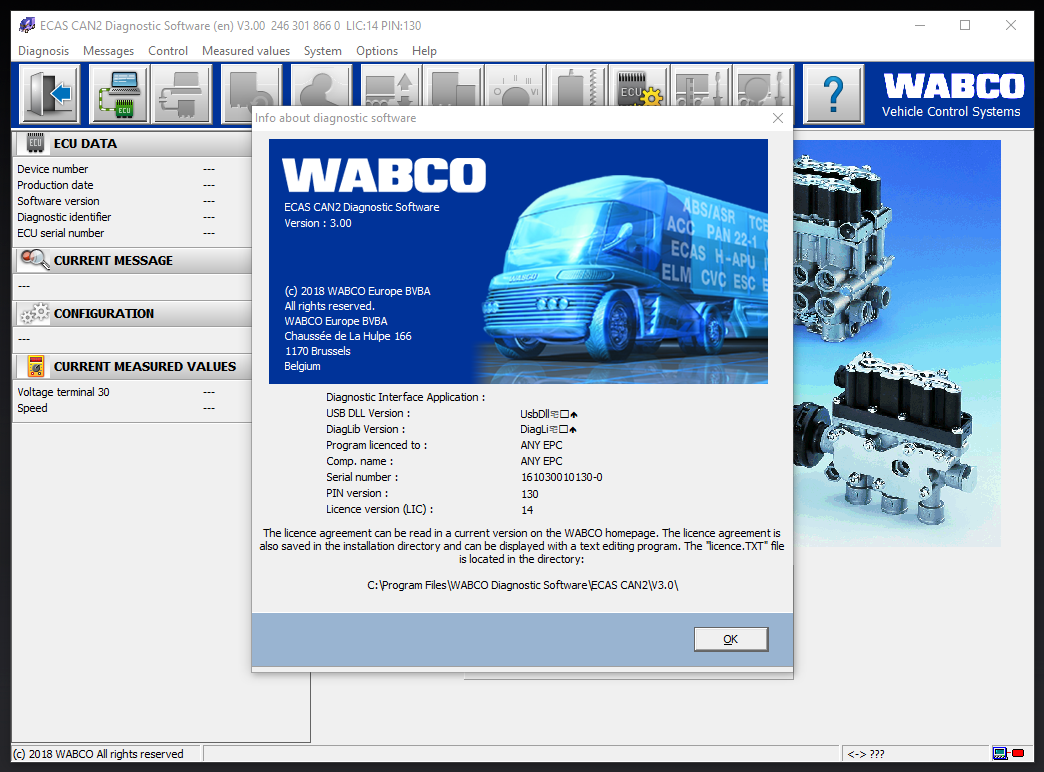The height and width of the screenshot is (772, 1044).
Task: Click the greyed gauge dial toolbar icon
Action: point(515,85)
